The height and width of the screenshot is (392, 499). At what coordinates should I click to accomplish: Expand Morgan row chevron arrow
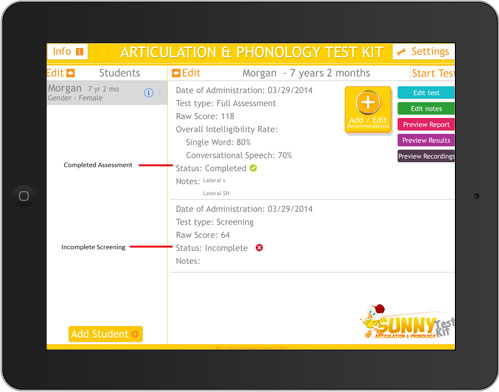point(160,93)
